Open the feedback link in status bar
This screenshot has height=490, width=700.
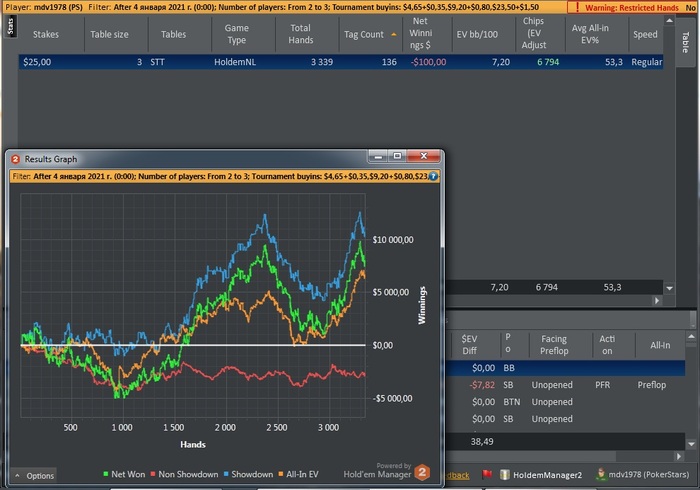point(457,475)
